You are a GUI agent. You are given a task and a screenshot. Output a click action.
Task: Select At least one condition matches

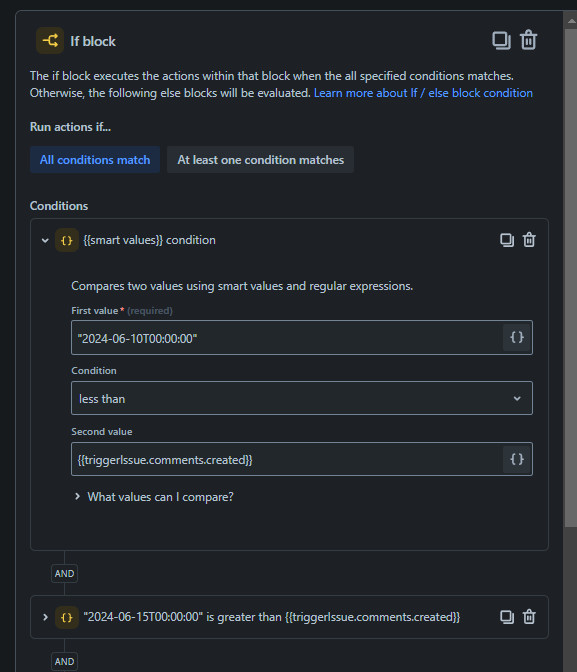[x=260, y=160]
